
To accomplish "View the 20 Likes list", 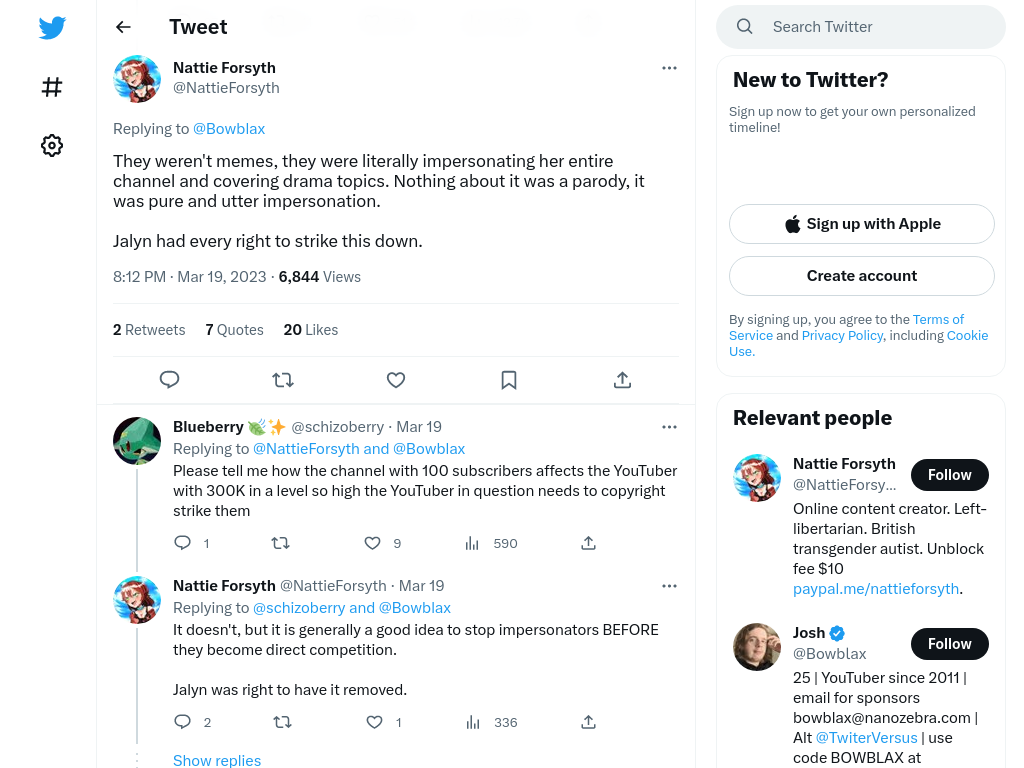I will pyautogui.click(x=310, y=330).
